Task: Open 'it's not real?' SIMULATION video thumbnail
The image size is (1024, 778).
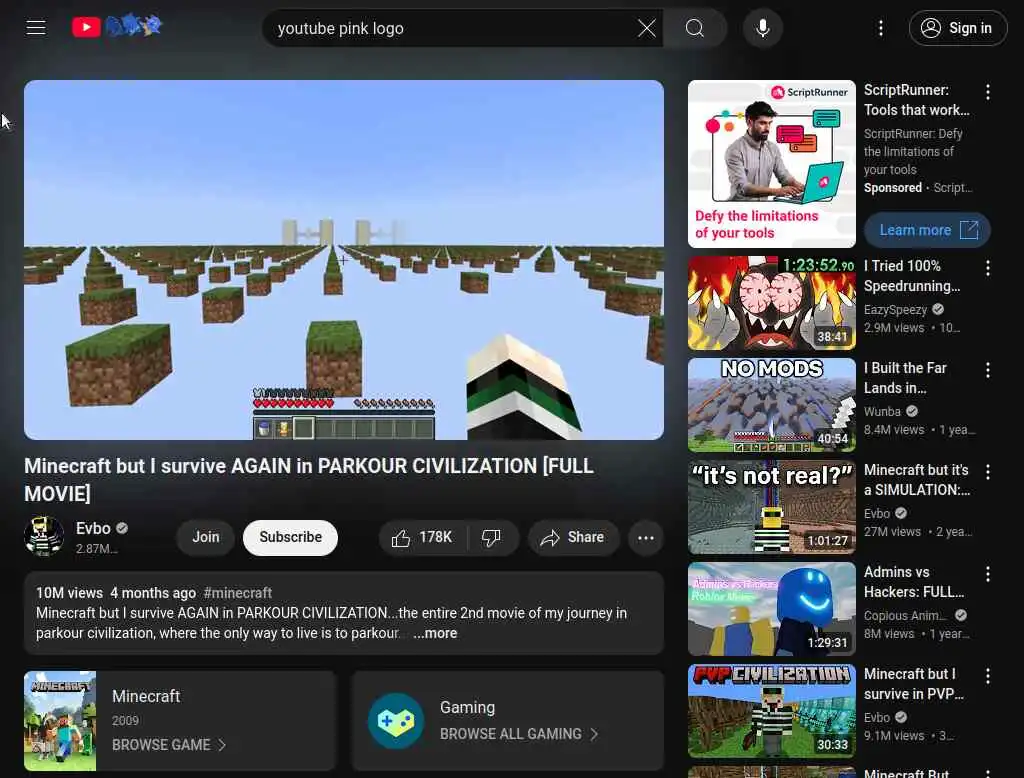Action: [x=771, y=507]
